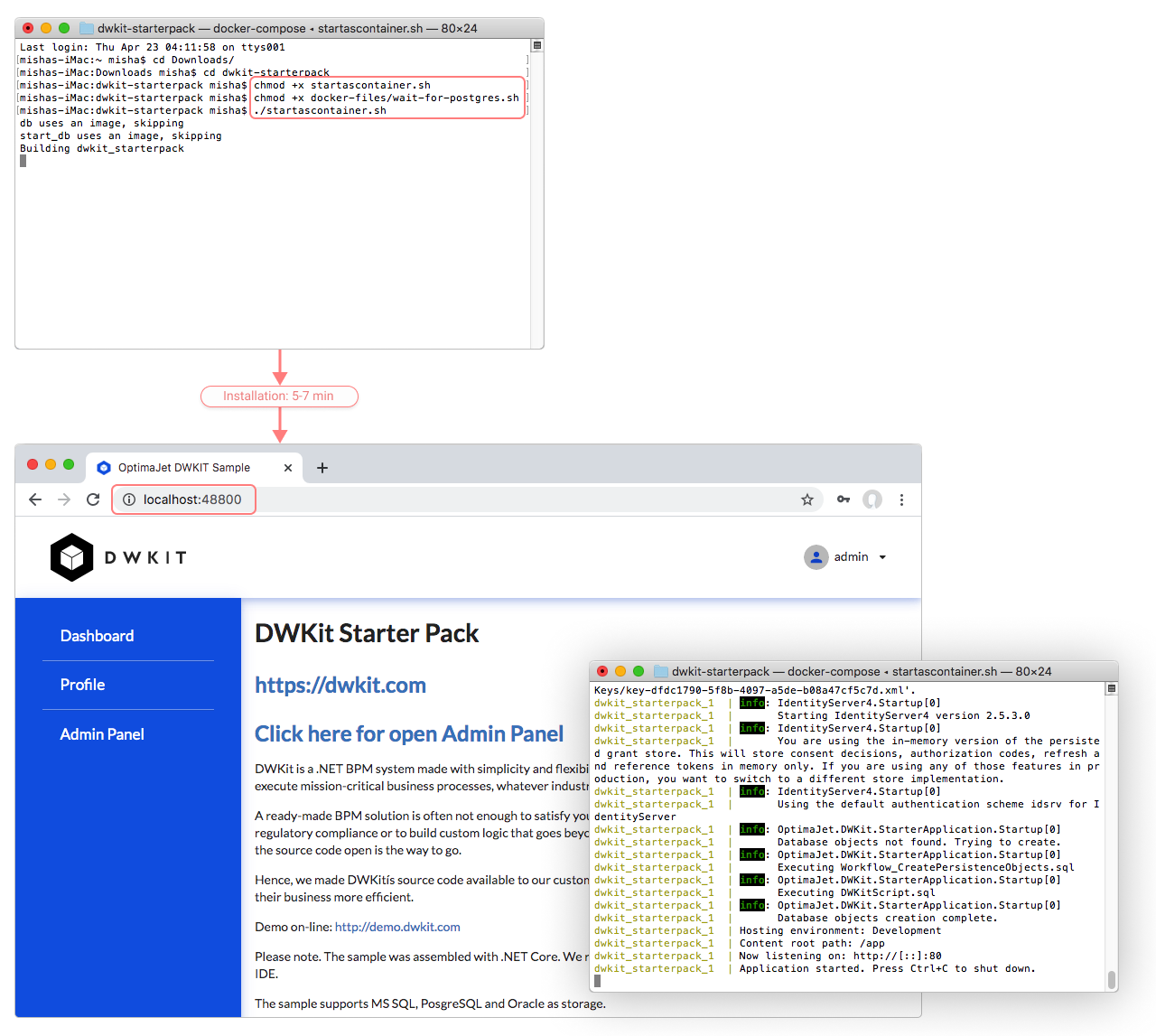Click "Hosting environment: Development" line
The width and height of the screenshot is (1156, 1036).
(840, 930)
